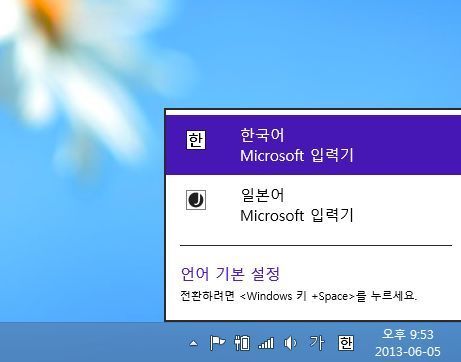Open the Action Center flag icon
461x362 pixels.
point(217,343)
